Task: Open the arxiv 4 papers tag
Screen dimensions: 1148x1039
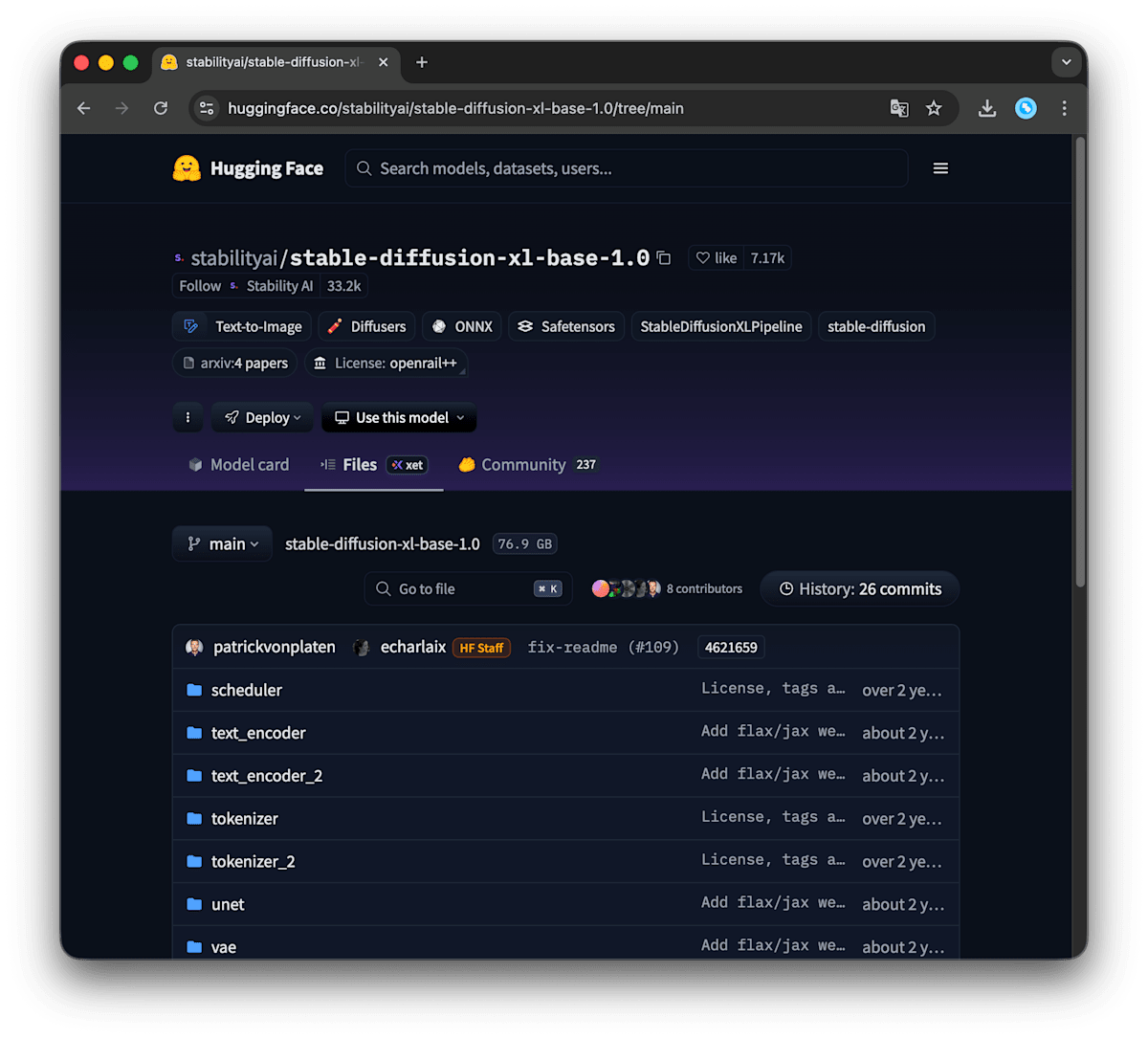Action: 235,364
